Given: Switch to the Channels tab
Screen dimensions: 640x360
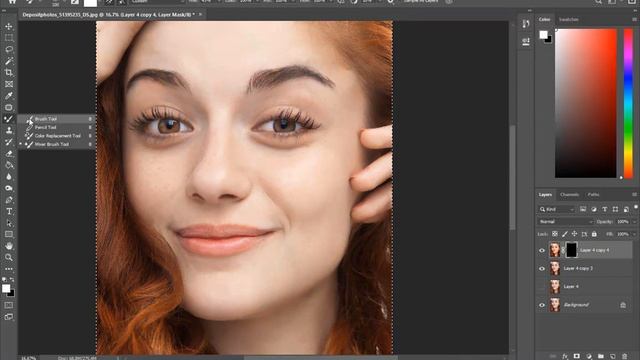Looking at the screenshot, I should click(x=569, y=195).
